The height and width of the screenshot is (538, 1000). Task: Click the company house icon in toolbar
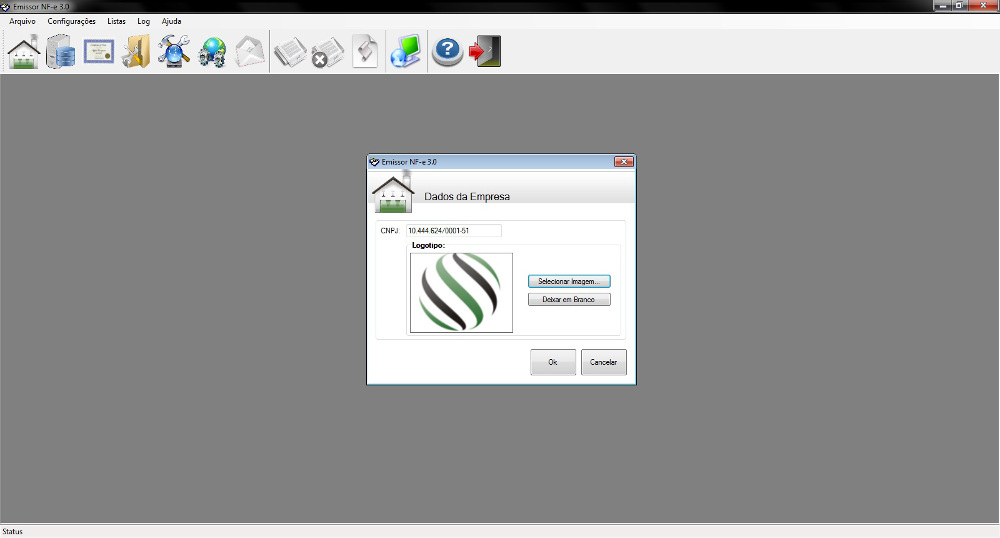[24, 51]
